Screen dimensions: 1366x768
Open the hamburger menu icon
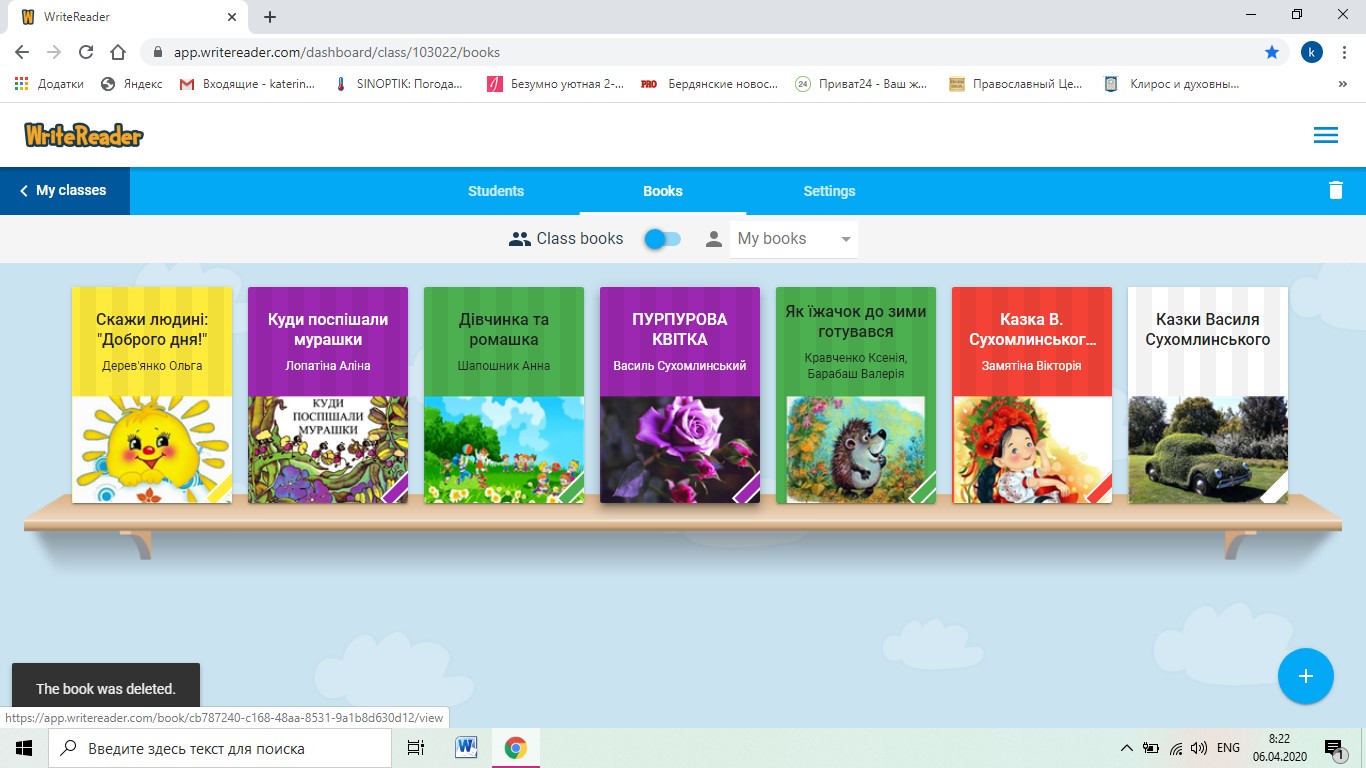1325,135
